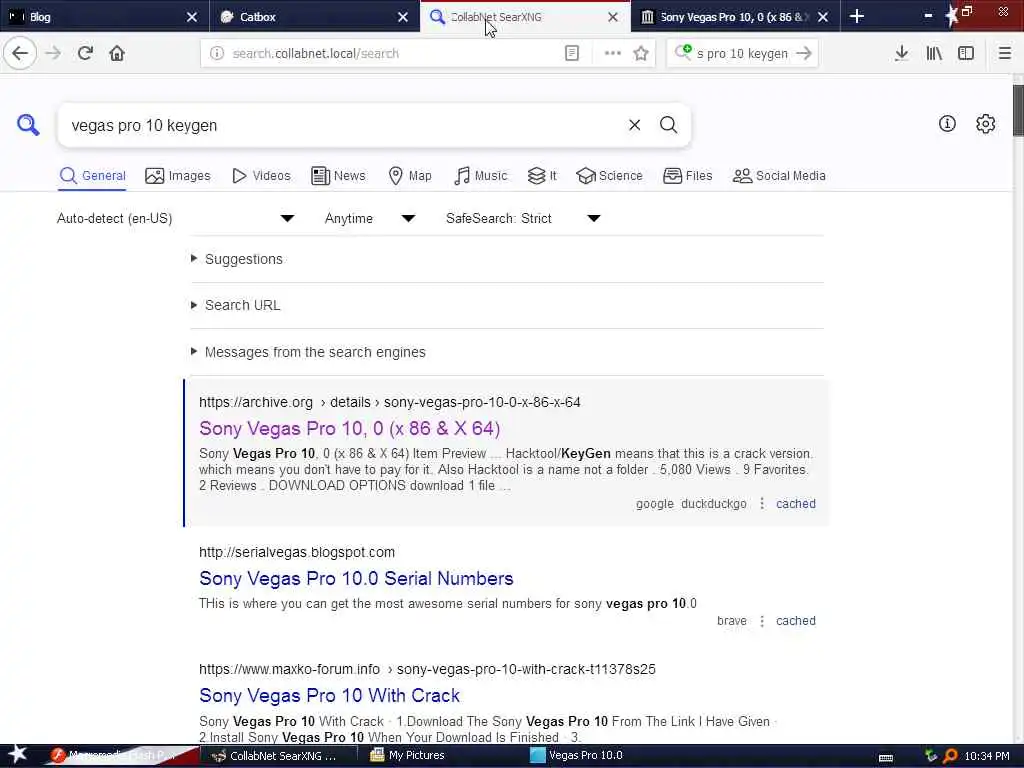
Task: Click the browser address bar URL
Action: click(x=316, y=54)
